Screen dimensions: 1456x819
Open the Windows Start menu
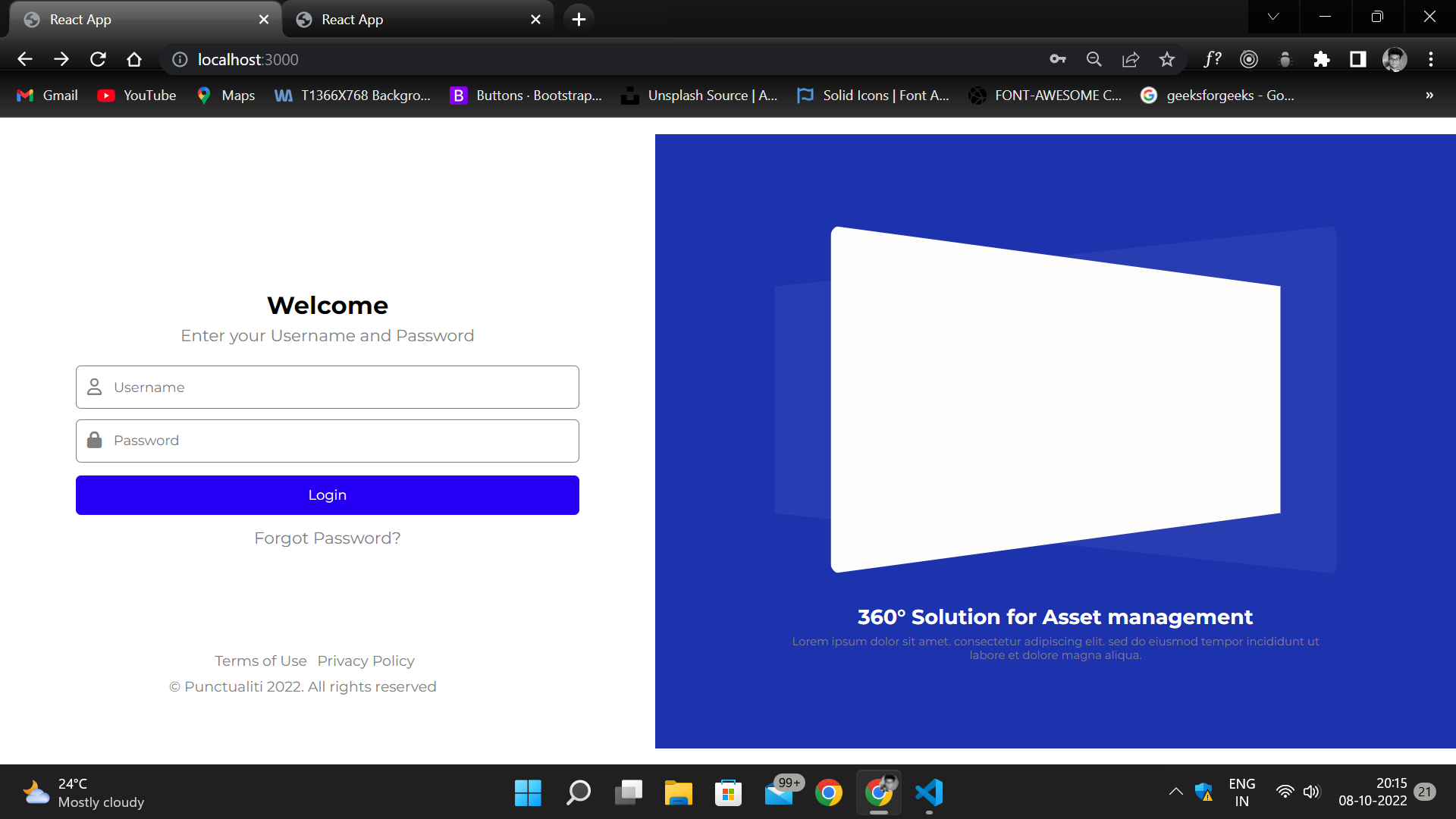(x=528, y=793)
